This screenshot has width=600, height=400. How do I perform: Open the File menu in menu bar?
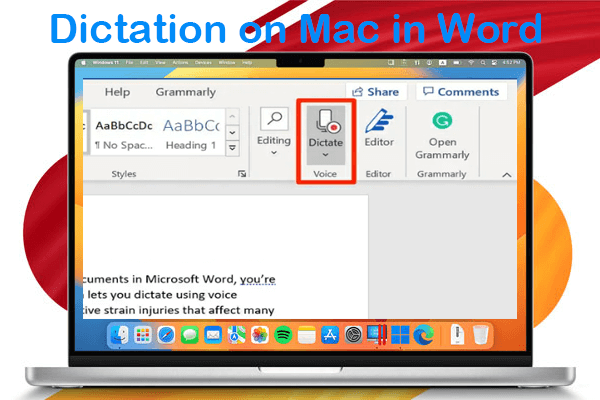(129, 62)
